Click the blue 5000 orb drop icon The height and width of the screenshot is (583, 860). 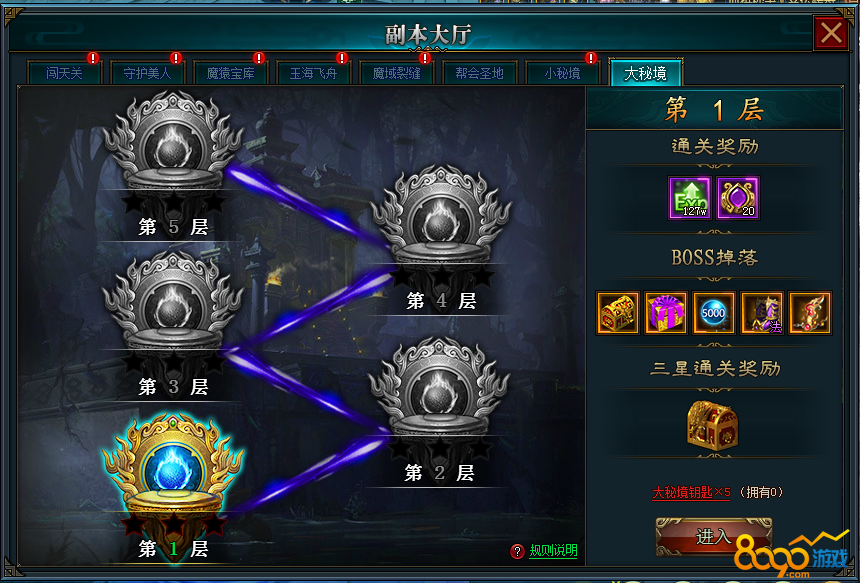click(714, 313)
